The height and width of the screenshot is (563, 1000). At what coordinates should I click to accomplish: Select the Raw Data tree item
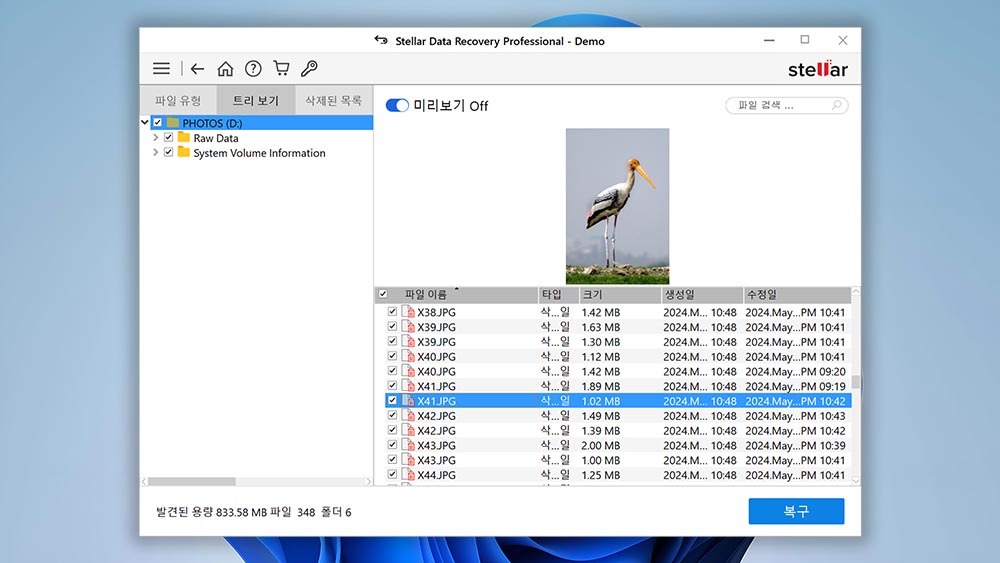[216, 138]
